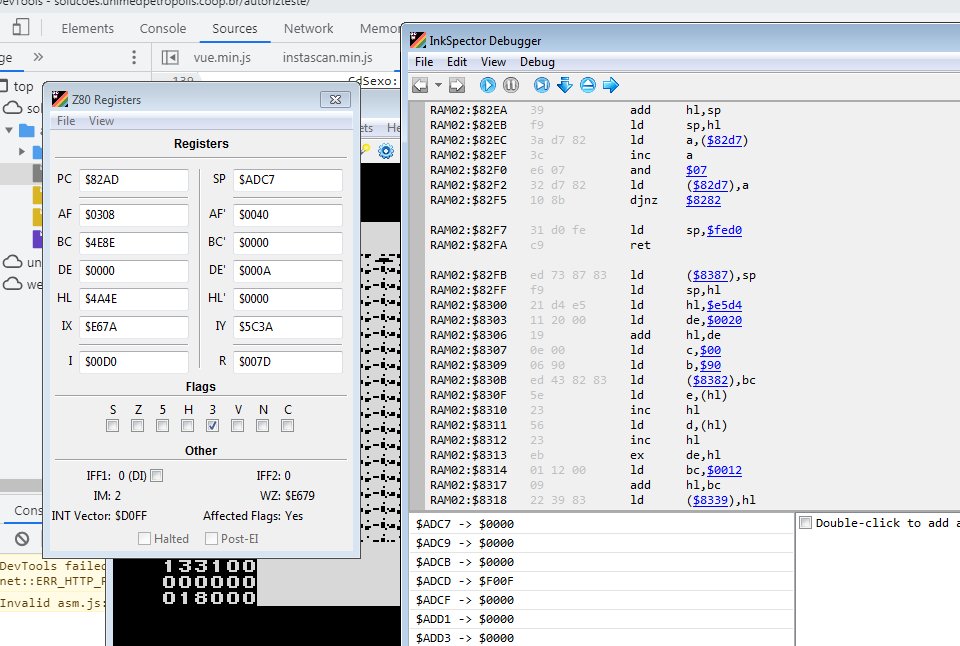This screenshot has height=646, width=960.
Task: Open the dropdown beside the back navigation button
Action: pos(438,85)
